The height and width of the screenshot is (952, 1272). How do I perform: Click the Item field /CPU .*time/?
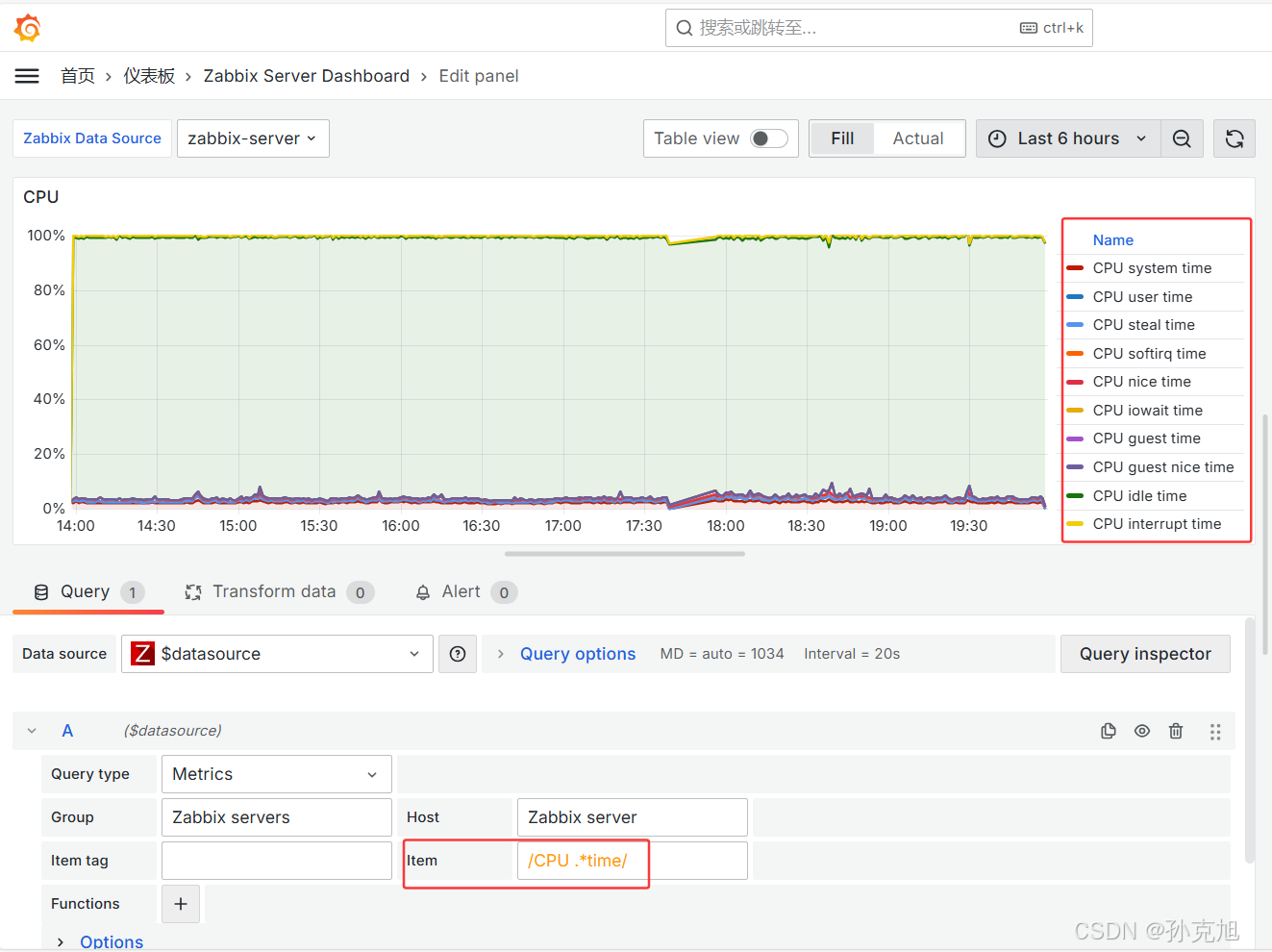(633, 861)
